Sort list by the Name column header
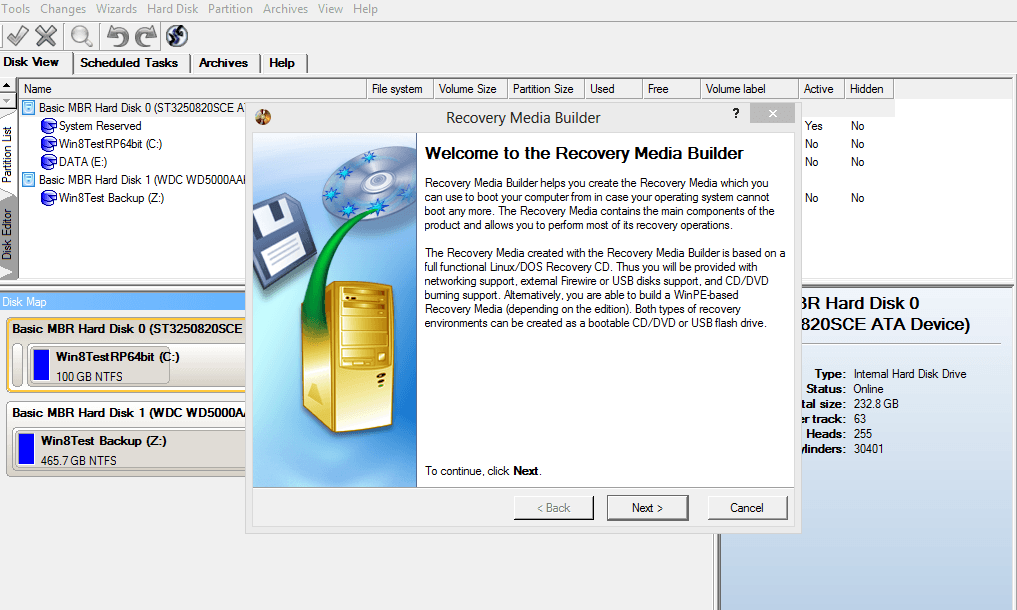 click(38, 89)
